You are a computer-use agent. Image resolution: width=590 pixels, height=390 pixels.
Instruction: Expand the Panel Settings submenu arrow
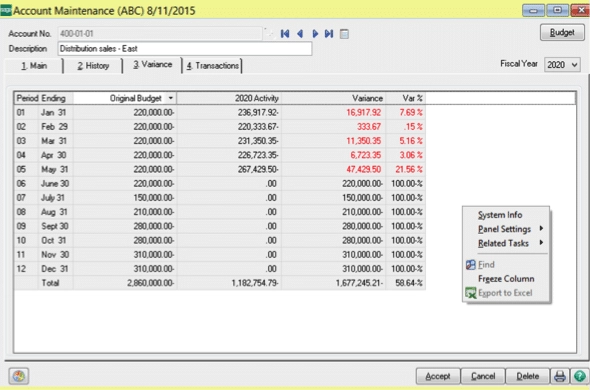click(x=541, y=228)
